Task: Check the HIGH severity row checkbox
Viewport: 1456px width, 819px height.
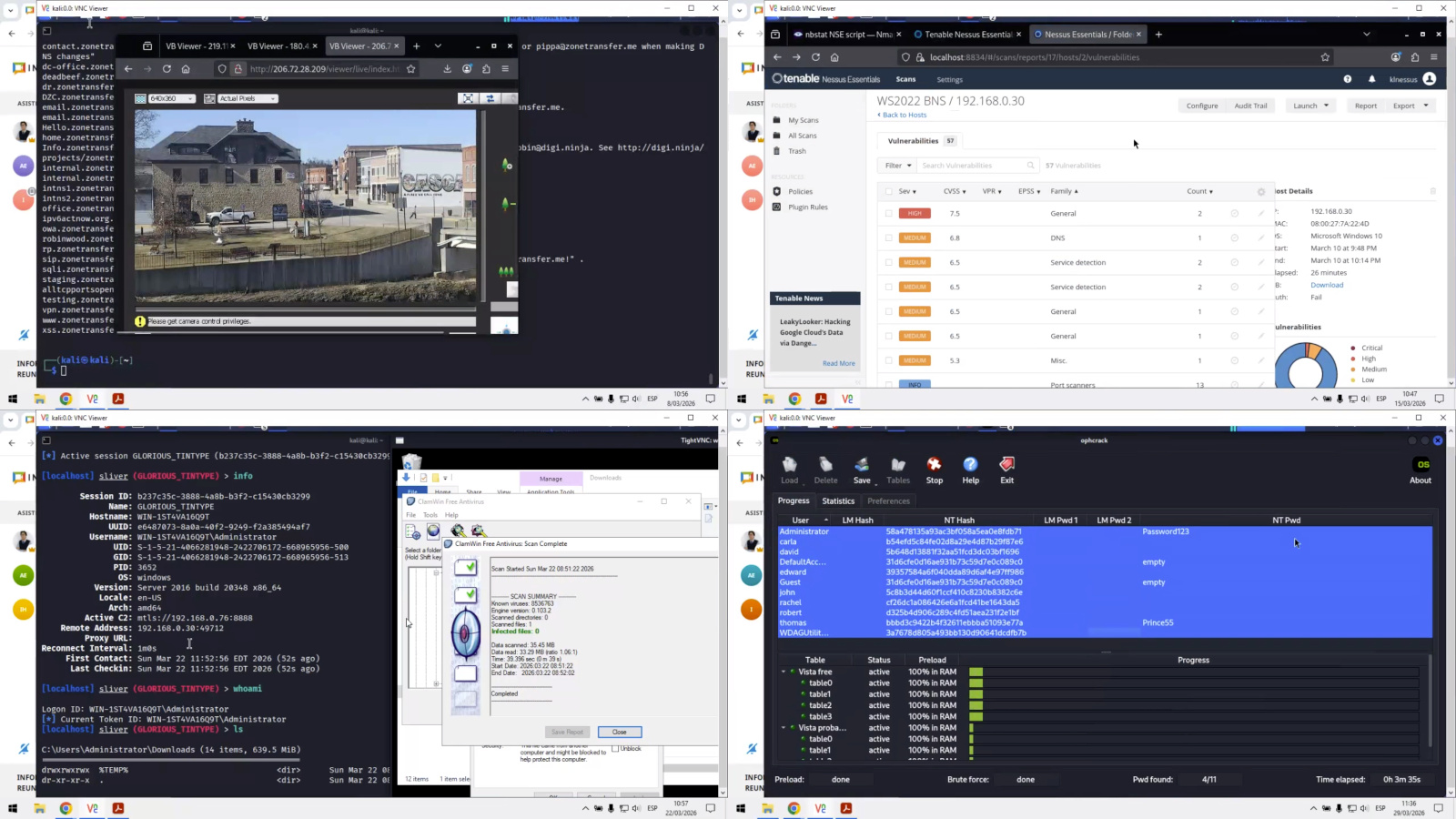Action: (889, 214)
